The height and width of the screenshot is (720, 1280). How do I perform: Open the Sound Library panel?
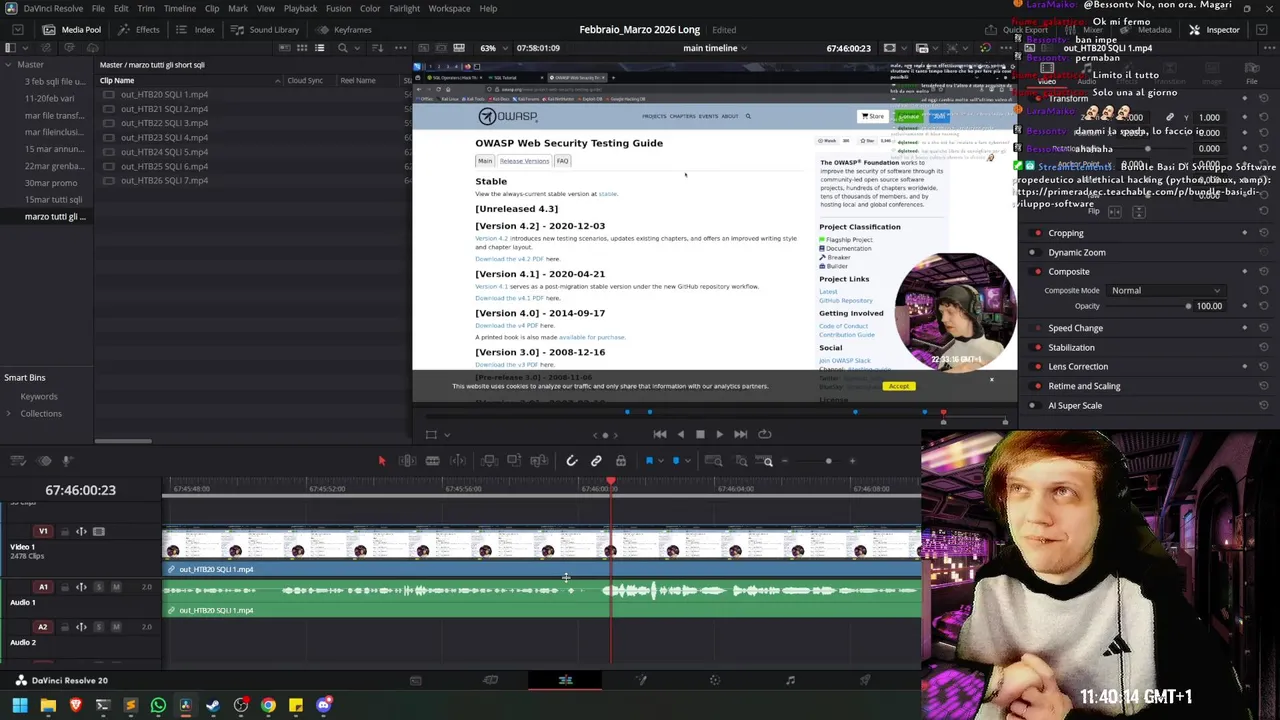(265, 30)
